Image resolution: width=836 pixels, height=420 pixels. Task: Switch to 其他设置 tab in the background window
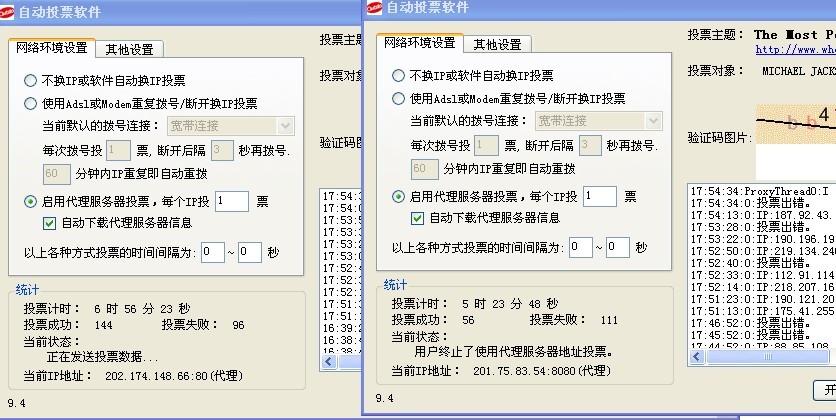tap(129, 49)
